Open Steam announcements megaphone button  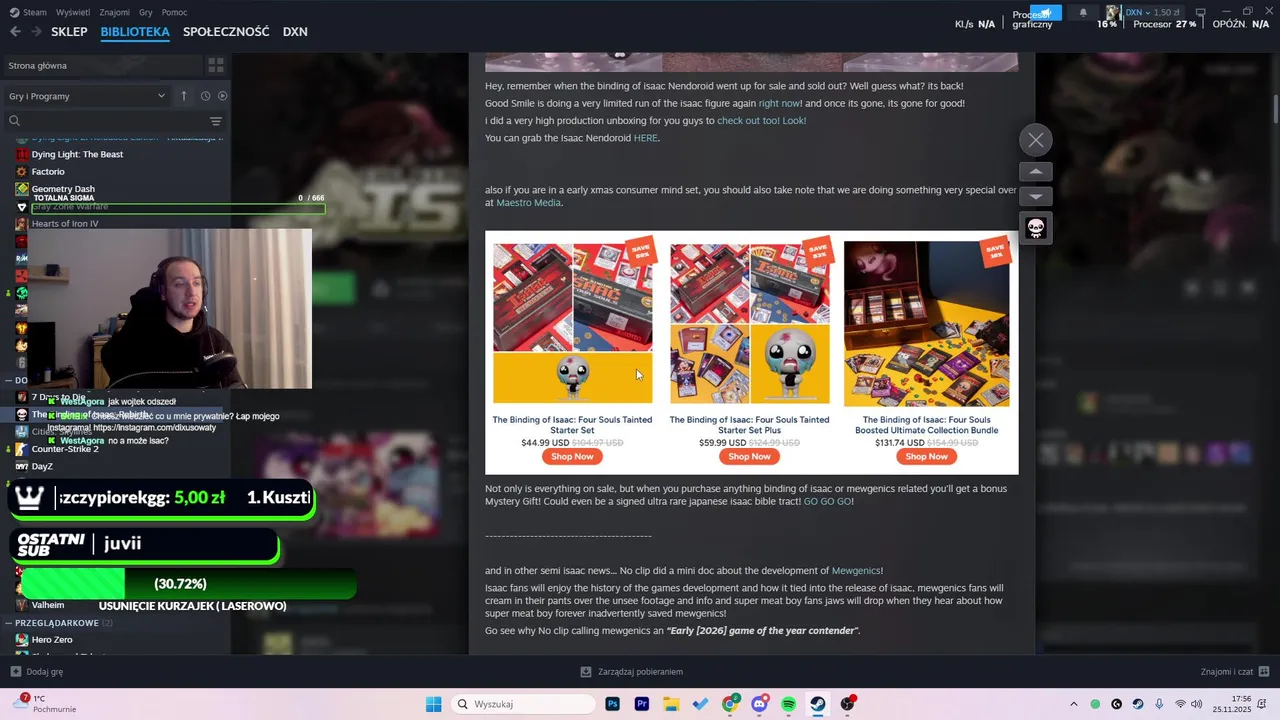1046,12
